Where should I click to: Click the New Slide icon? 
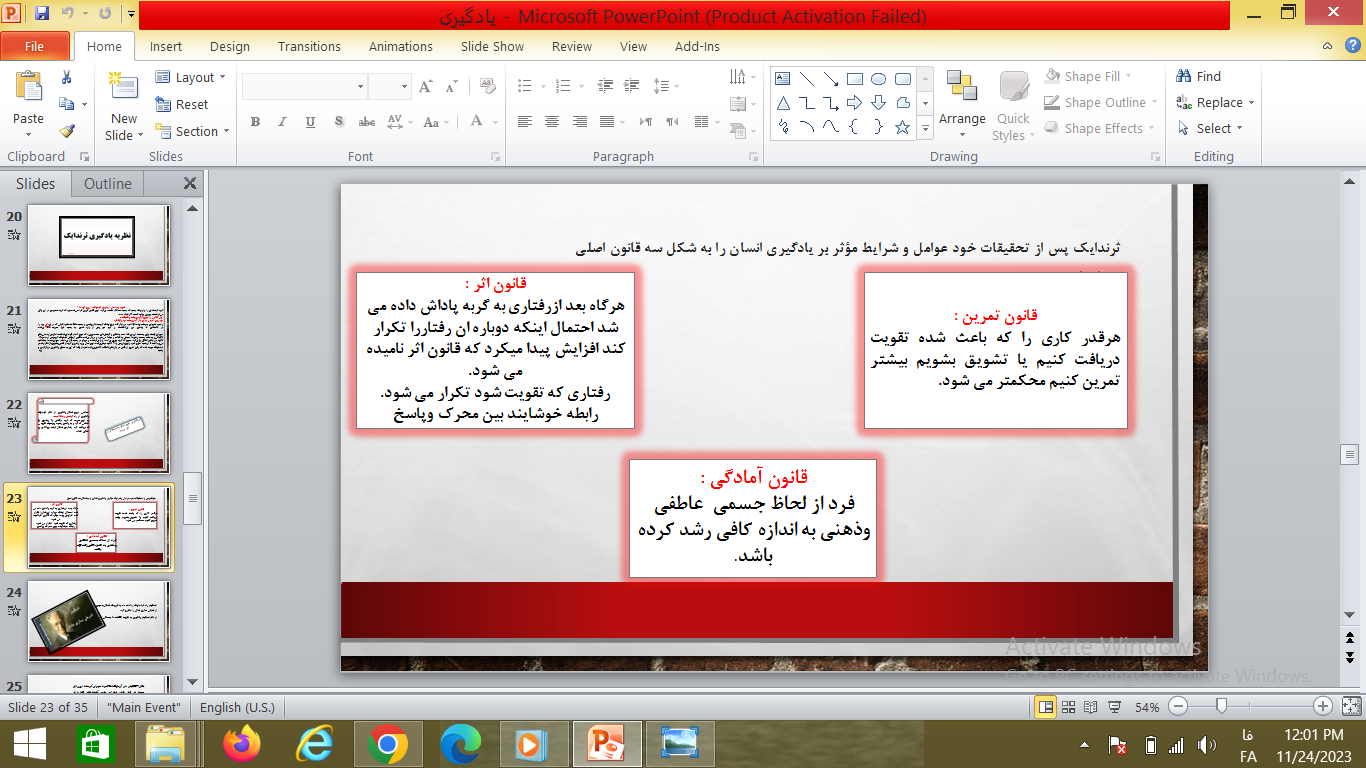tap(124, 88)
